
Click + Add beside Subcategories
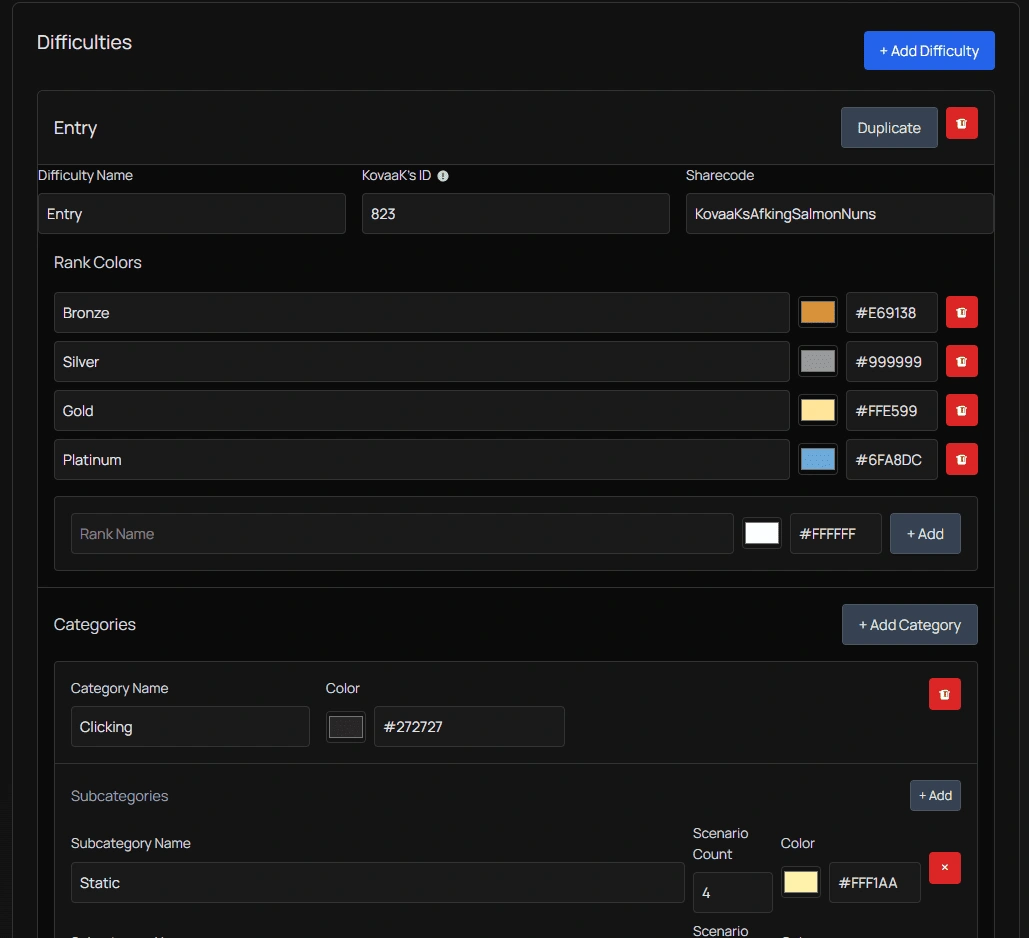[x=934, y=795]
